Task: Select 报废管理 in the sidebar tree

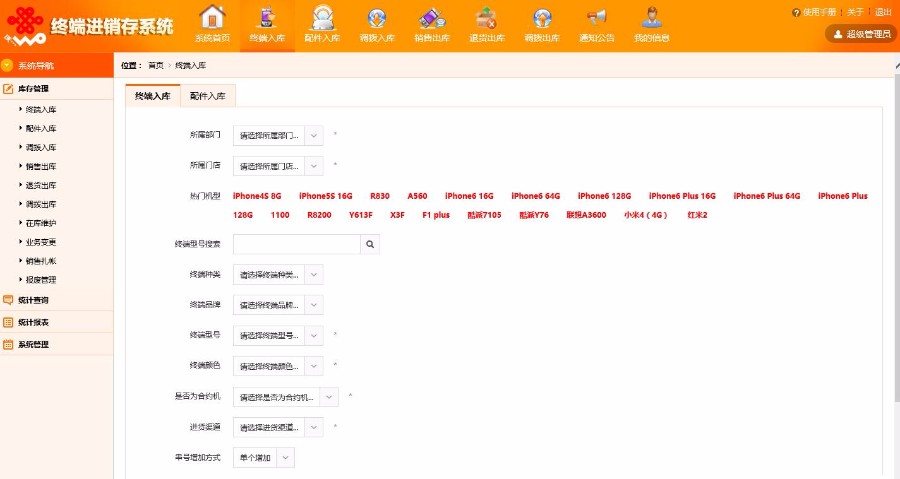Action: [41, 280]
